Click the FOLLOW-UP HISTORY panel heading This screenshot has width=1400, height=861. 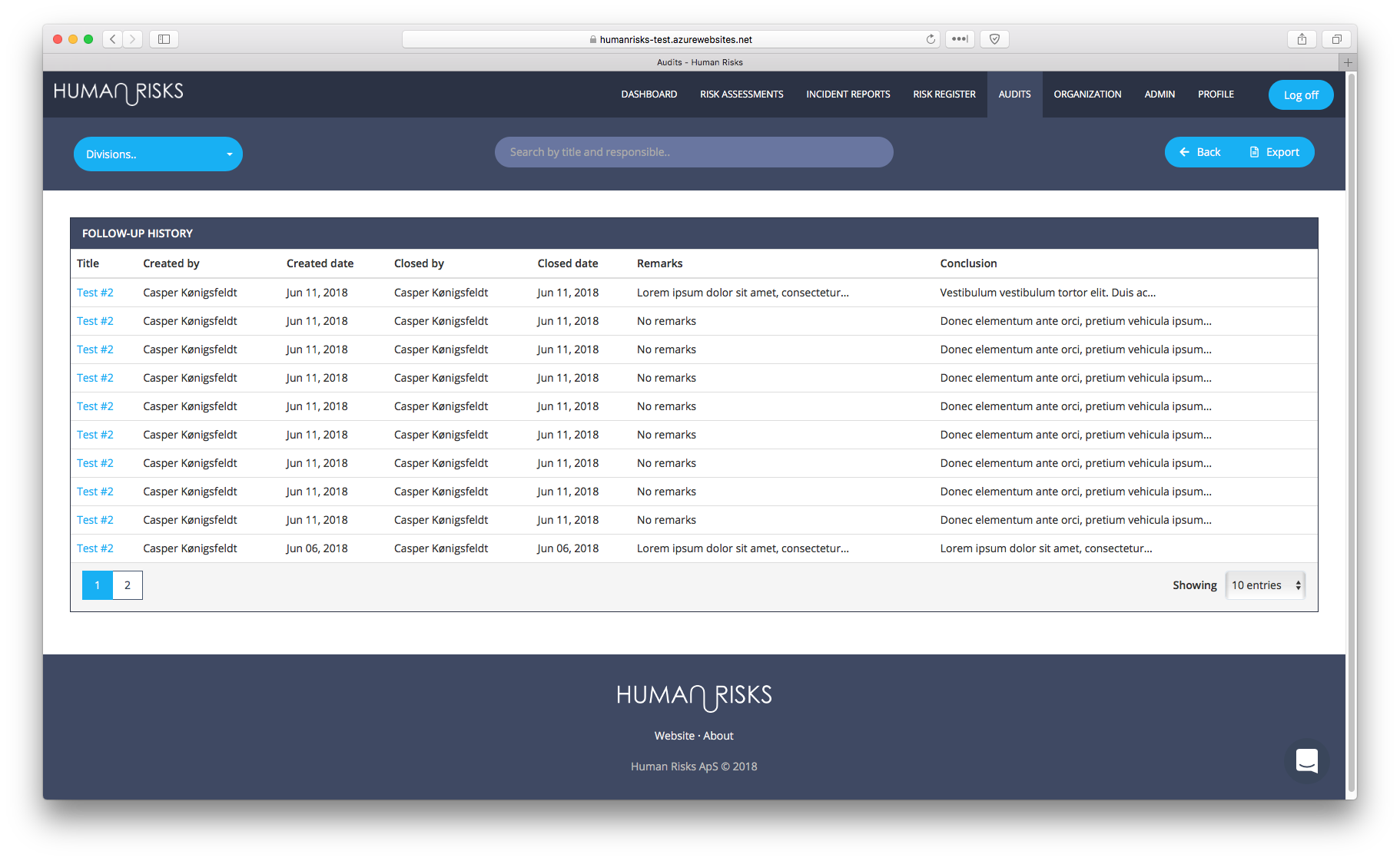(138, 233)
